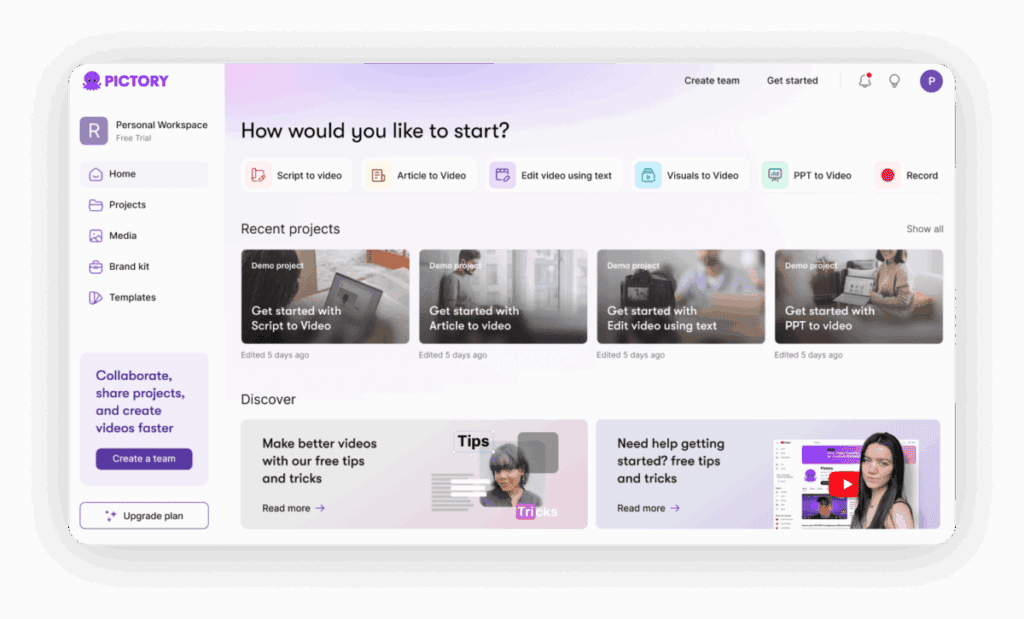The width and height of the screenshot is (1024, 619).
Task: Click the Upgrade plan button
Action: click(x=144, y=516)
